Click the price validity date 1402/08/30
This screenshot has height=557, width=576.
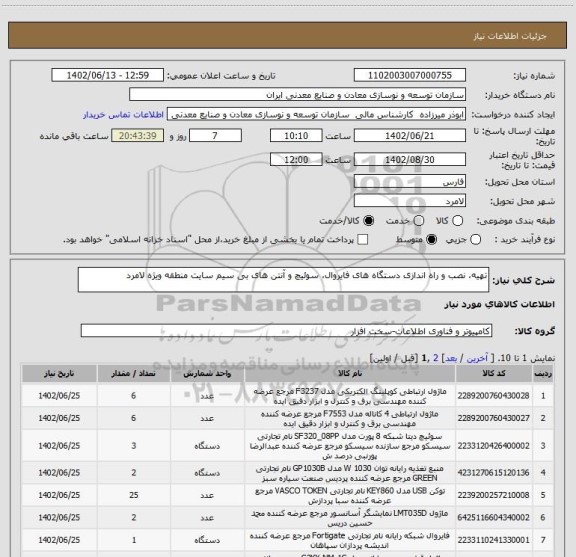410,159
